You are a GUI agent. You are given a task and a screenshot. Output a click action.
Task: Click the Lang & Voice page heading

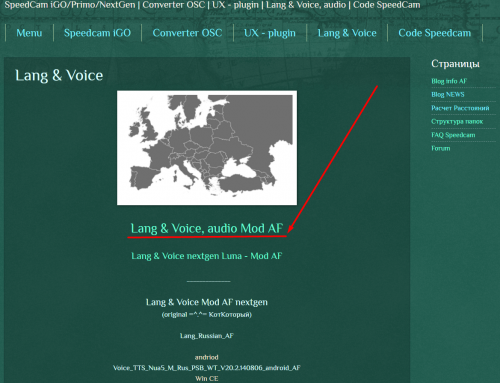pos(59,76)
